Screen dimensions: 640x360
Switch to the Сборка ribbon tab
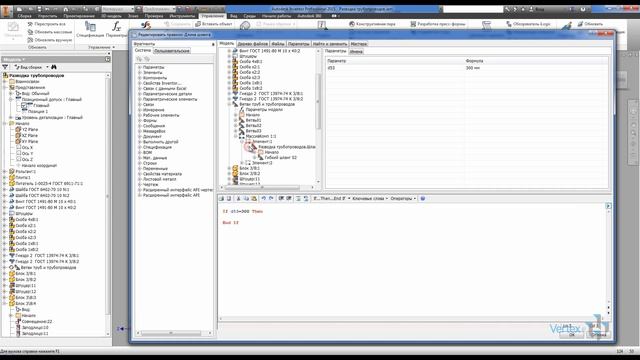coord(24,16)
